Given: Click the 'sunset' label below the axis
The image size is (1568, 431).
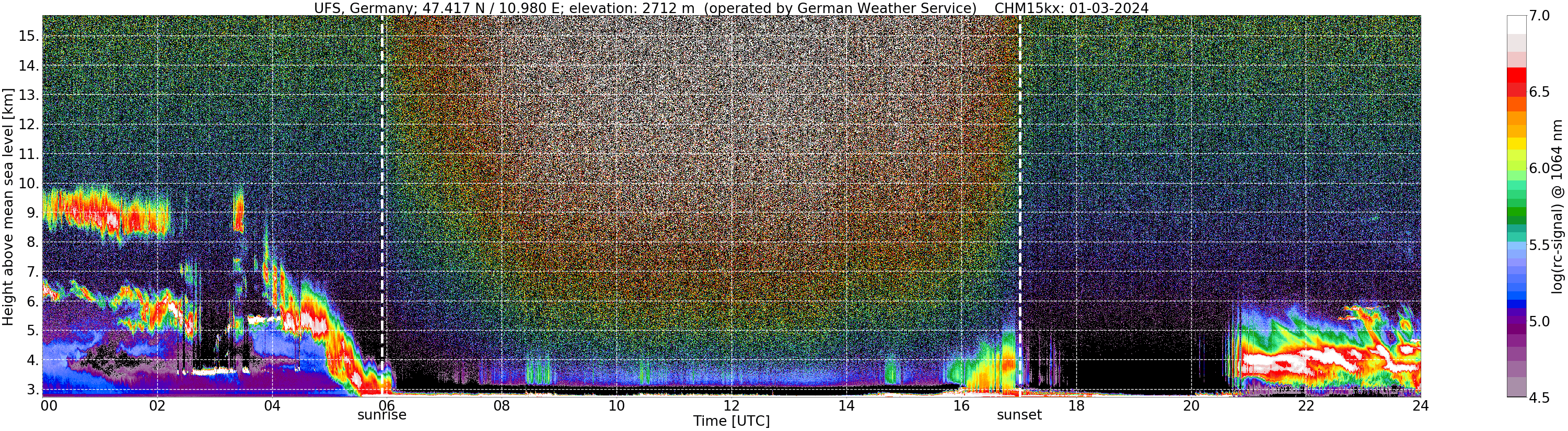Looking at the screenshot, I should tap(1019, 415).
